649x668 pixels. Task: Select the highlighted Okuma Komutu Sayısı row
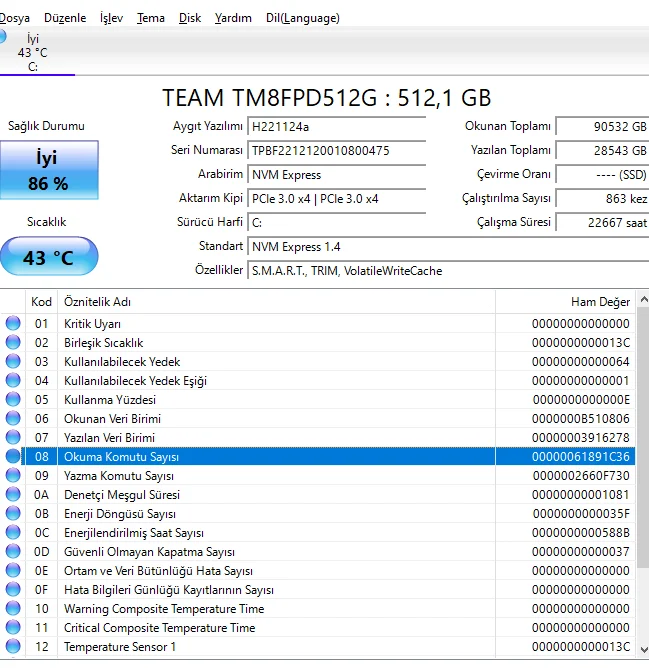click(317, 457)
